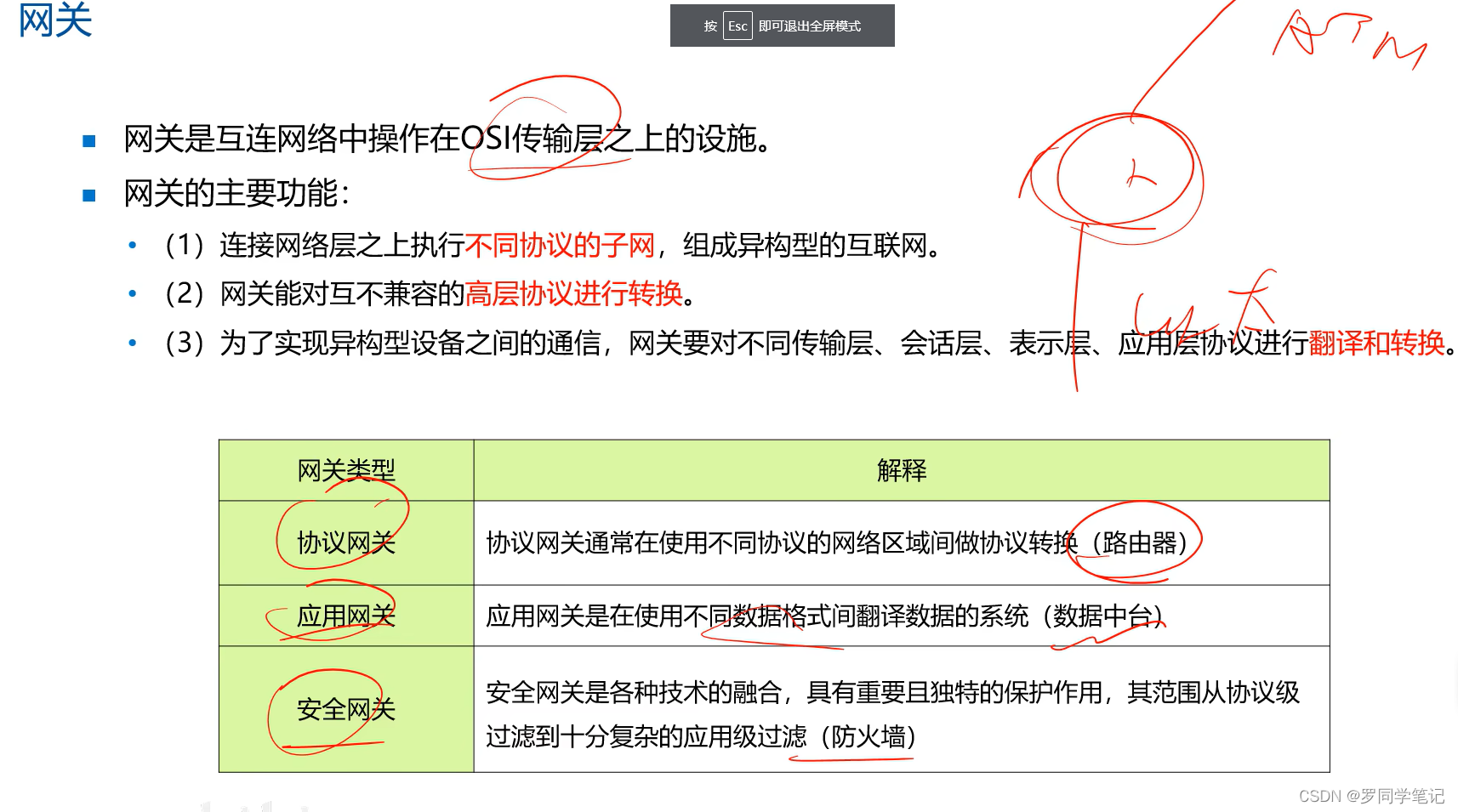
Task: Click the table header 解释
Action: tap(902, 470)
